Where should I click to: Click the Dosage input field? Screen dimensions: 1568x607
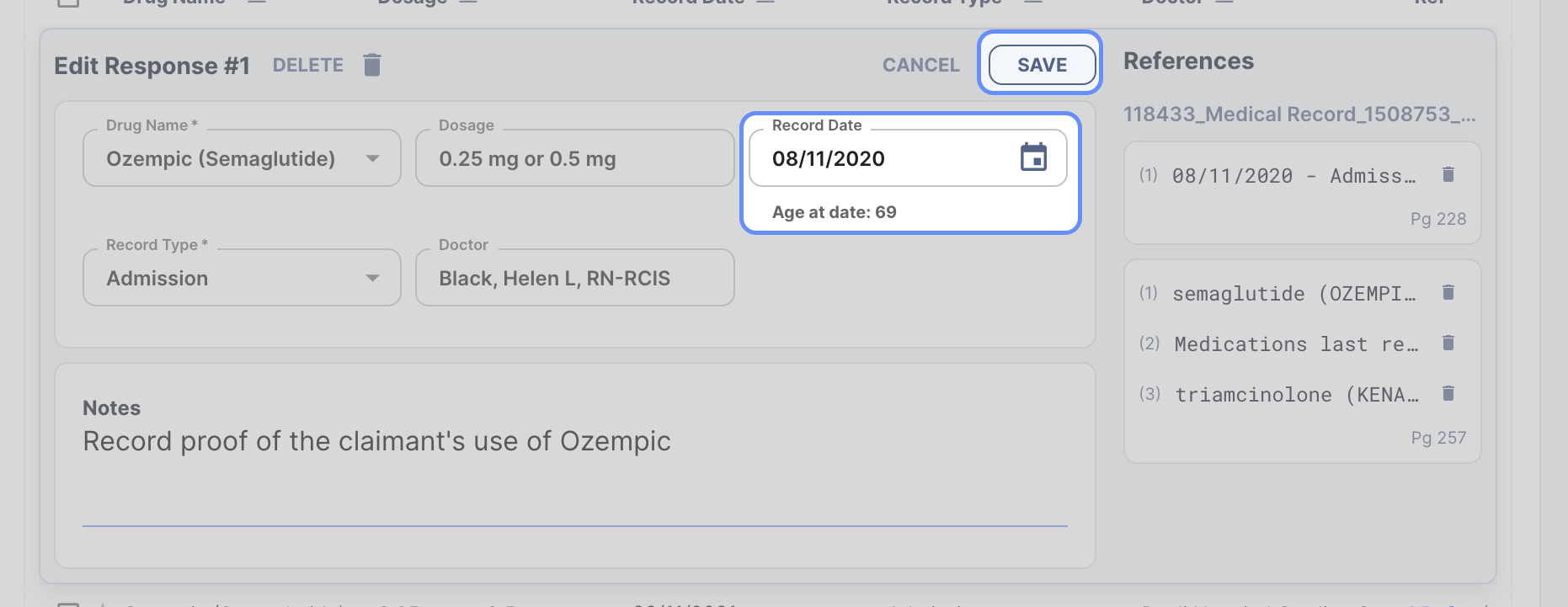coord(574,158)
